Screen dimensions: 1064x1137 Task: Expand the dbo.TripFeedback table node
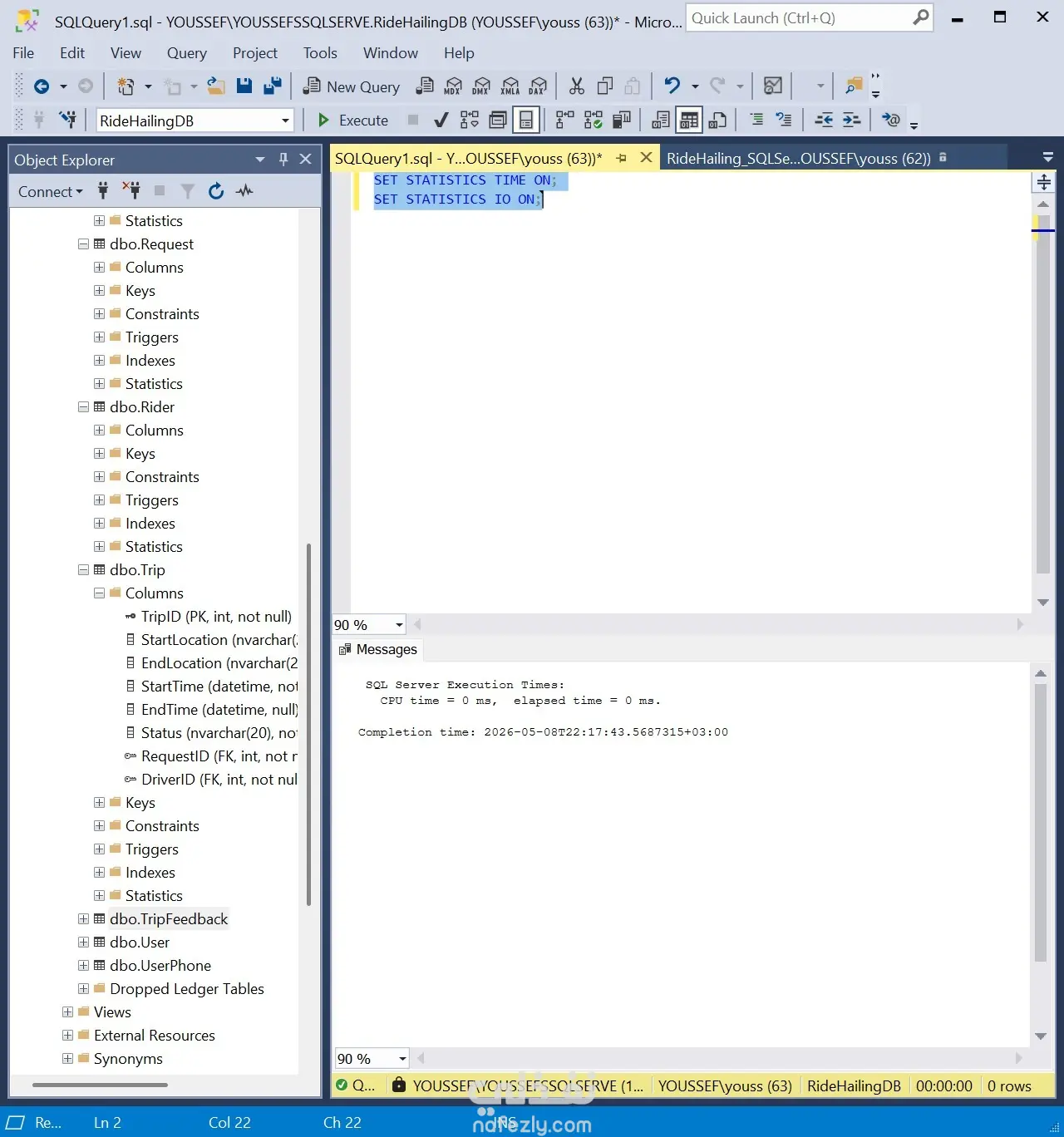(x=83, y=919)
